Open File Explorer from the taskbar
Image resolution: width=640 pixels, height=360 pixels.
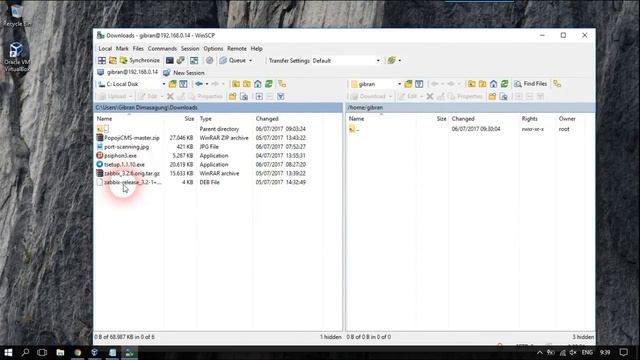click(60, 352)
